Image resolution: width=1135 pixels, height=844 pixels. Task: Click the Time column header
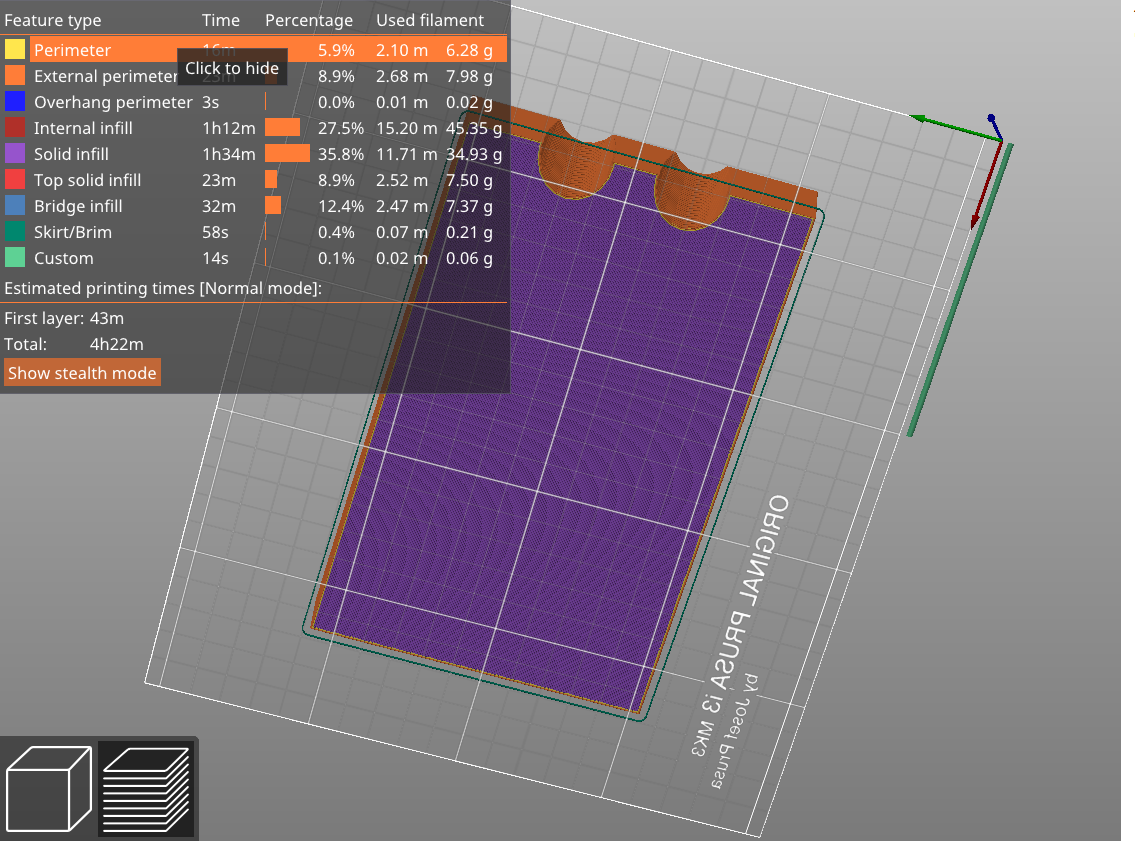[221, 20]
